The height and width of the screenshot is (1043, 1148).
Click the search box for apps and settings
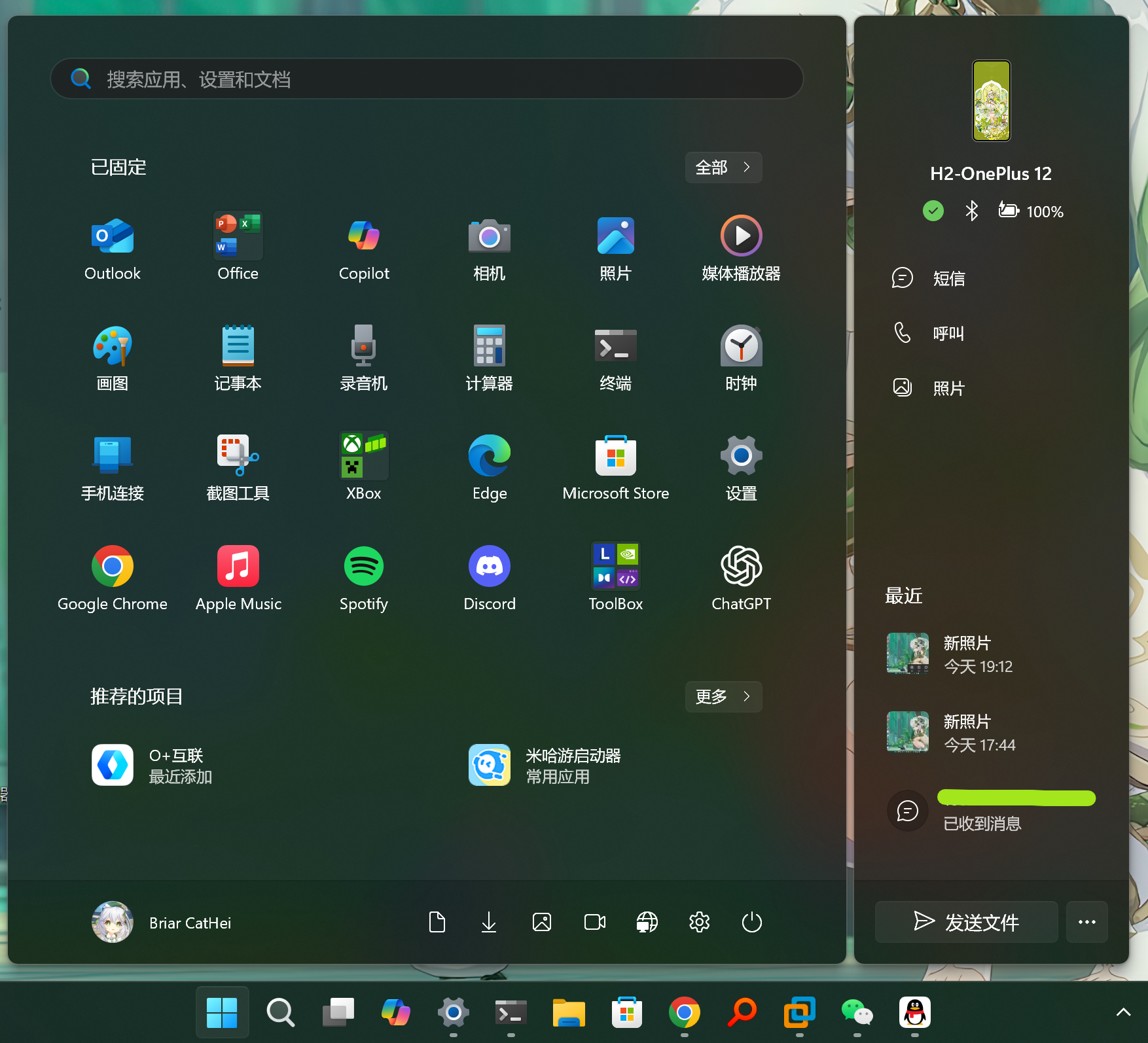(x=427, y=79)
